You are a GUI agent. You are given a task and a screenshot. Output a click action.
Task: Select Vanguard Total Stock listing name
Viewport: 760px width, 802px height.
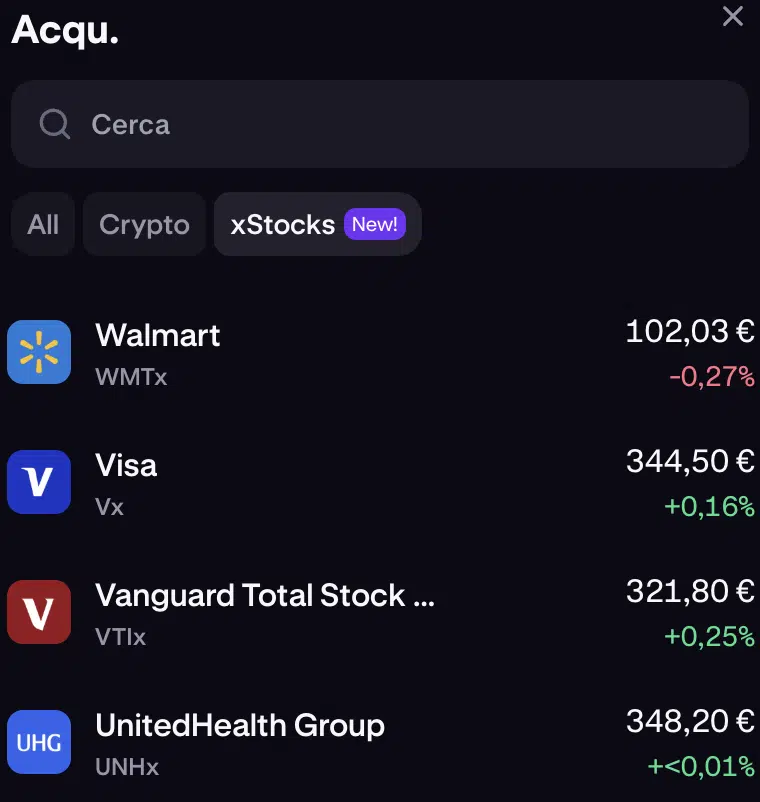click(265, 595)
